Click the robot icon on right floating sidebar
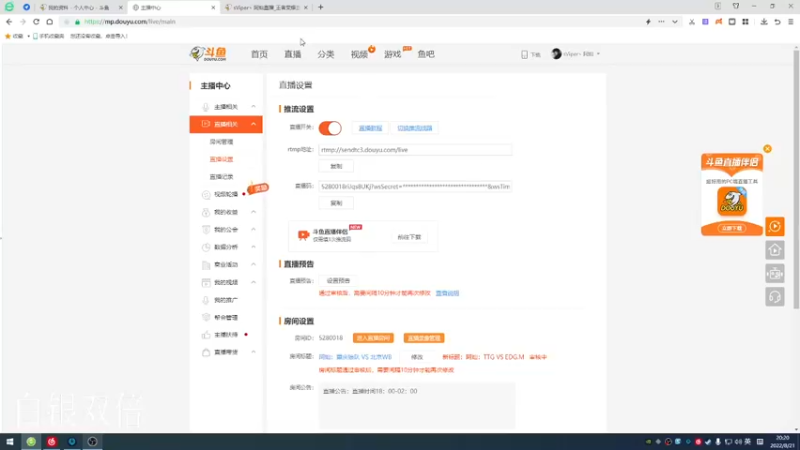This screenshot has width=800, height=450. point(775,273)
